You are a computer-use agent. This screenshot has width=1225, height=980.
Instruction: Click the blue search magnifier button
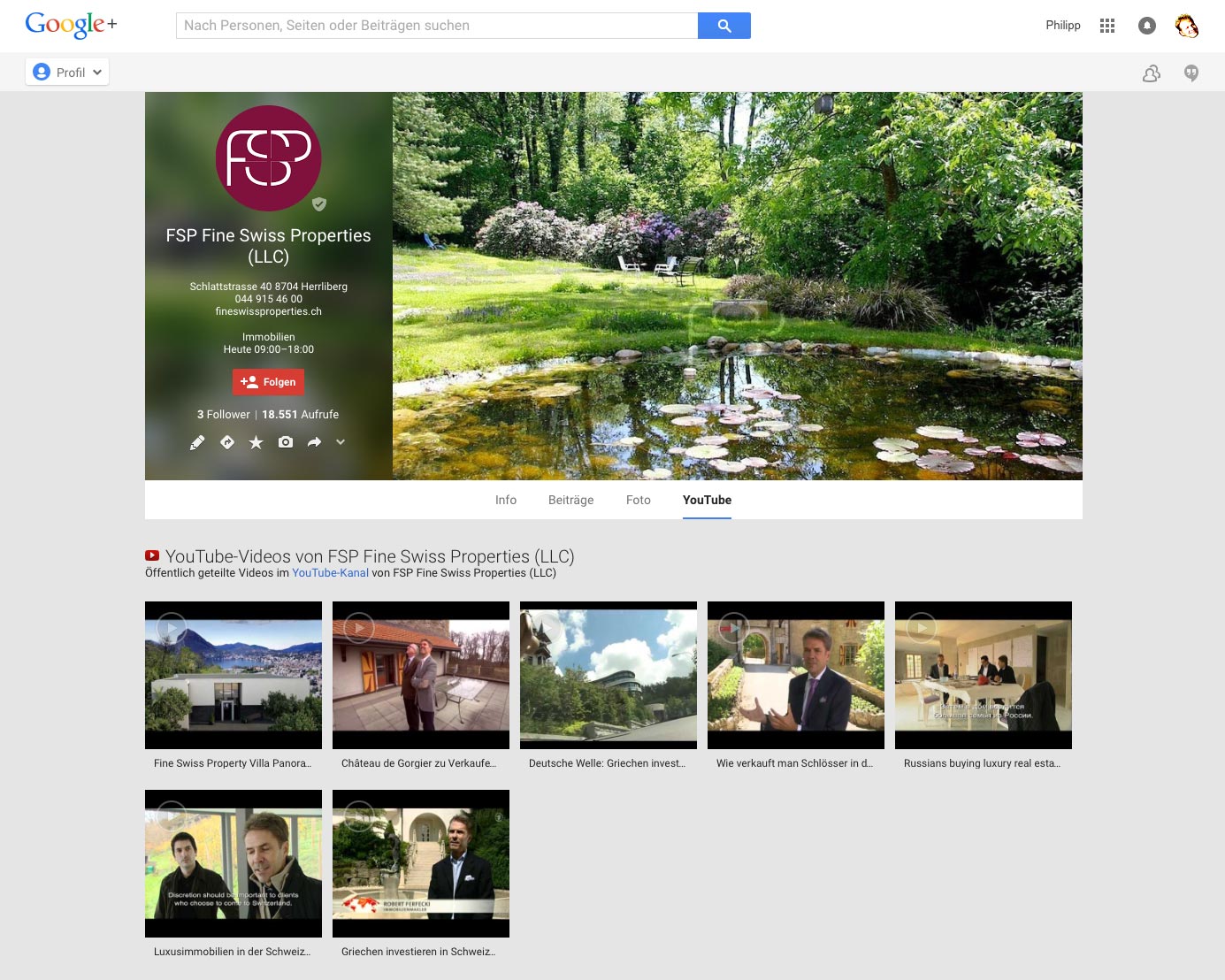(x=724, y=26)
